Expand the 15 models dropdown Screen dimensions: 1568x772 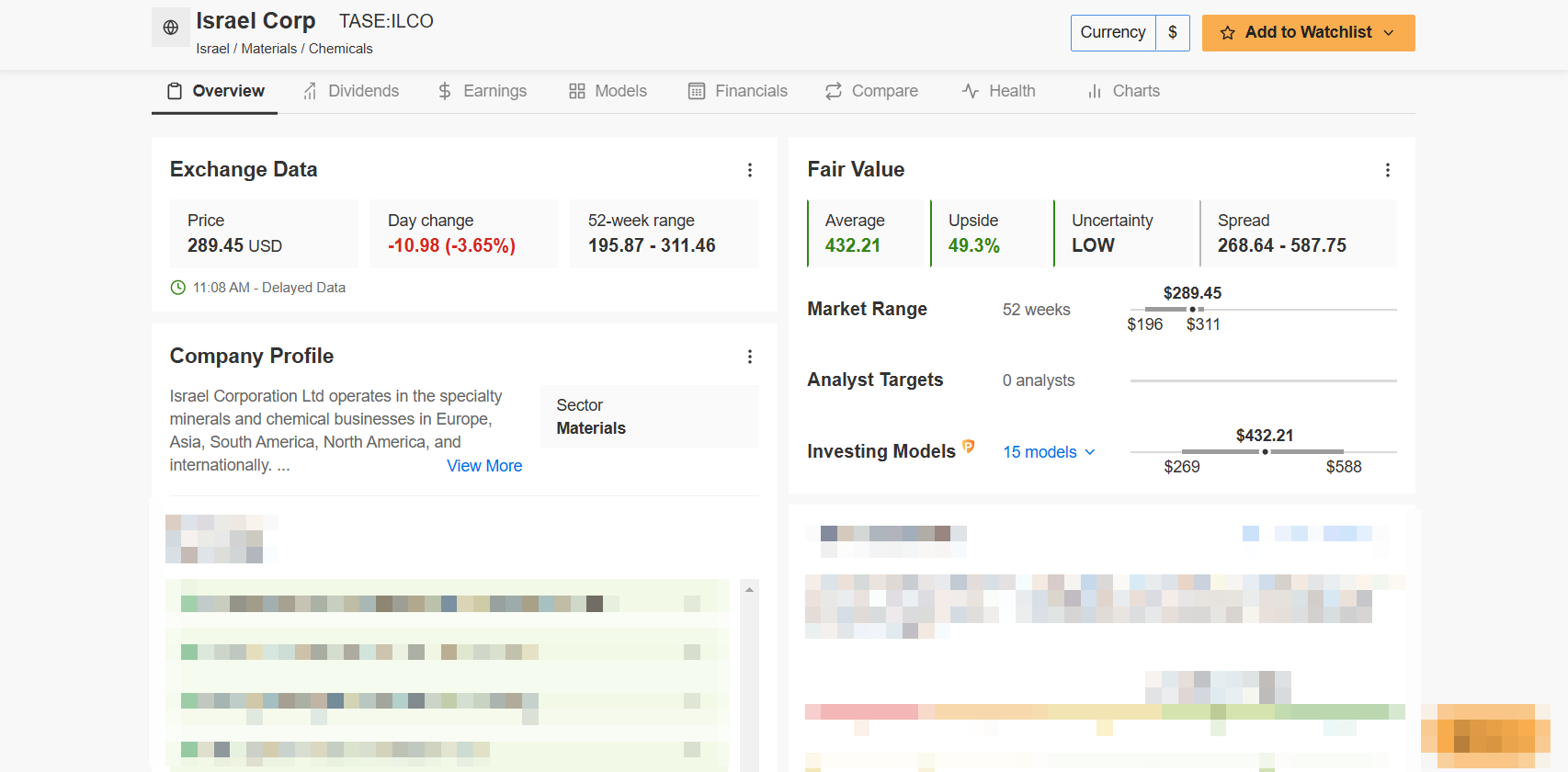(1049, 452)
